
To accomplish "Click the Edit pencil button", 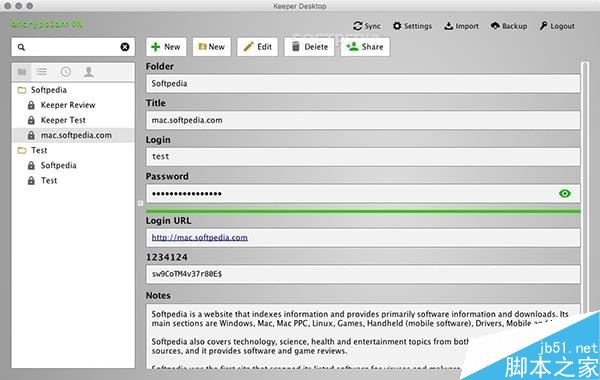I will 258,47.
